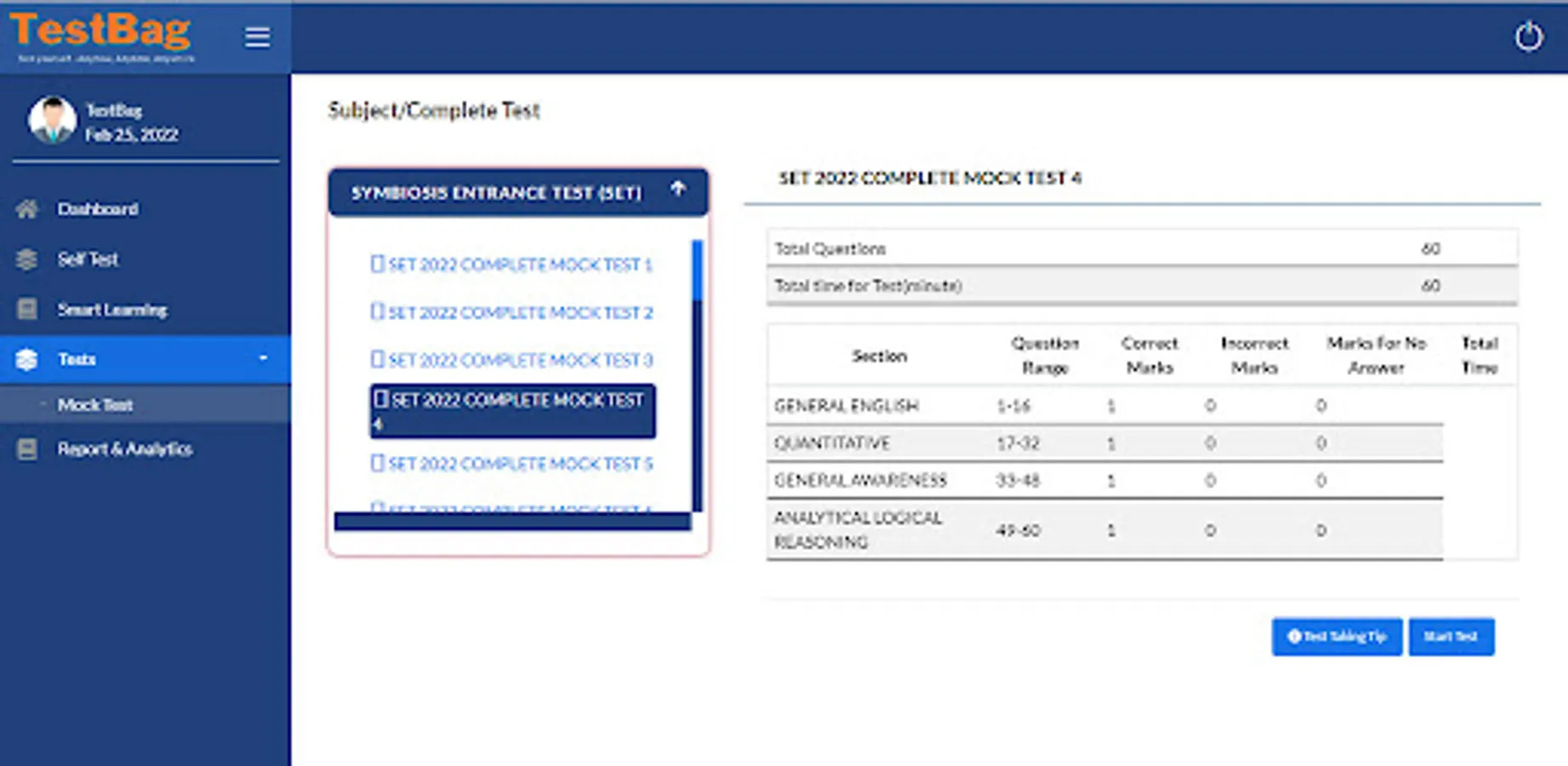The height and width of the screenshot is (766, 1568).
Task: Click the 'Marks For No Answer' header
Action: [1376, 356]
